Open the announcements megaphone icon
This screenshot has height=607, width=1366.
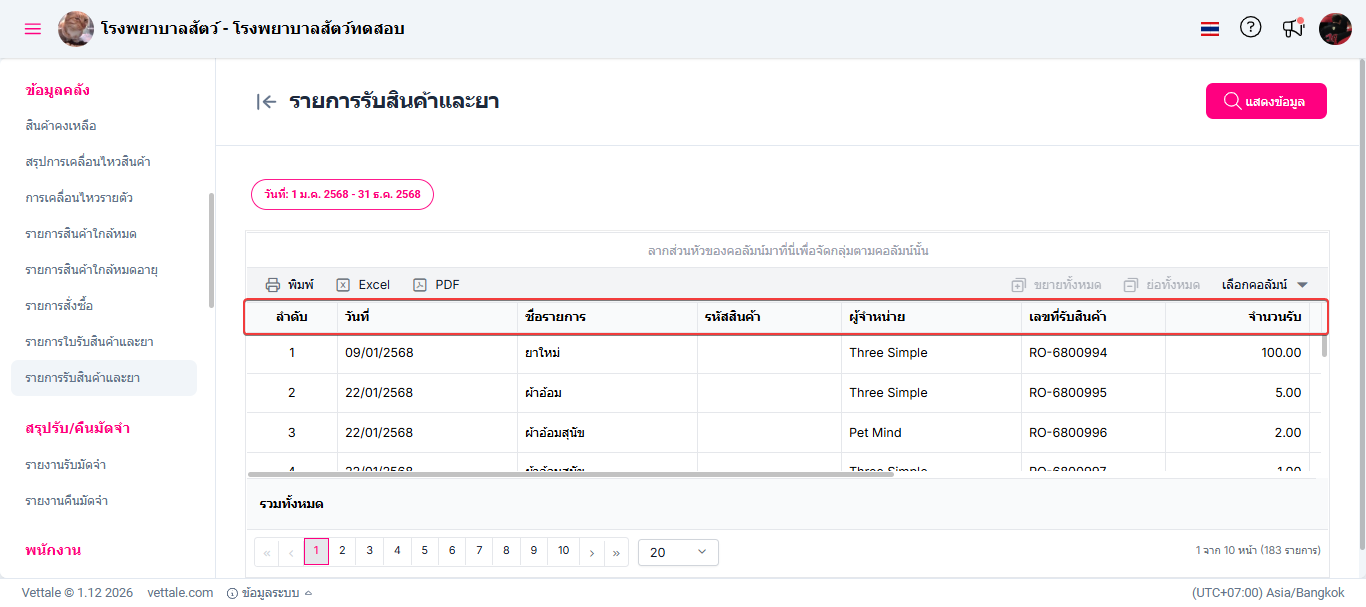coord(1293,28)
